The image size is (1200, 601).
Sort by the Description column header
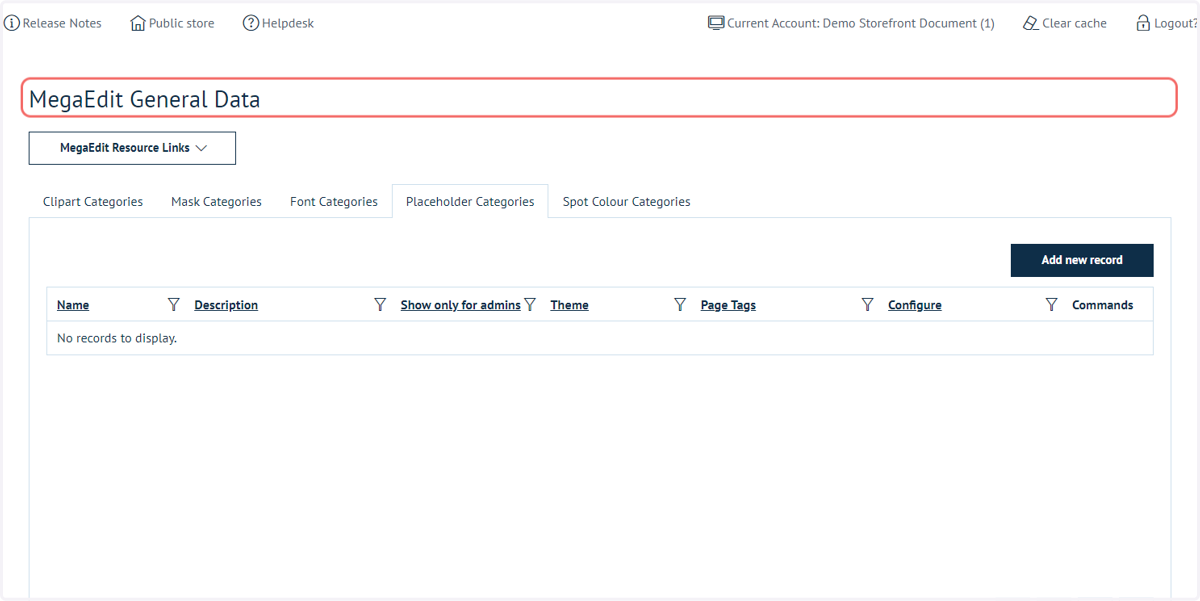pos(226,305)
